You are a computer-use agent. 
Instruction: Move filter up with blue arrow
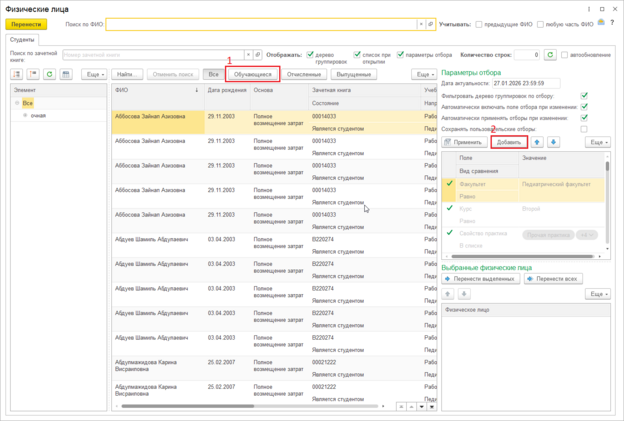pyautogui.click(x=538, y=143)
